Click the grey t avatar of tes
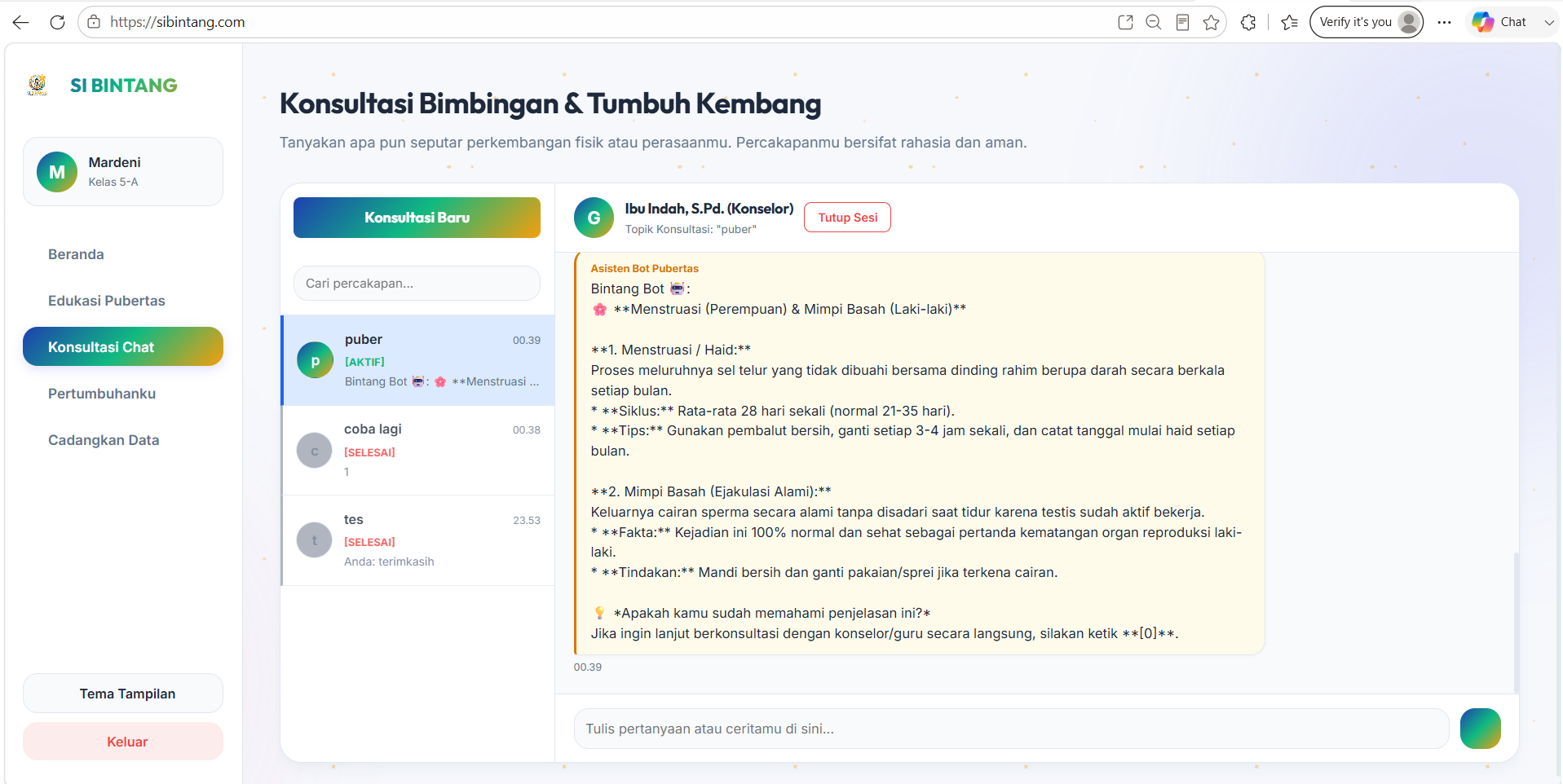 (x=315, y=540)
